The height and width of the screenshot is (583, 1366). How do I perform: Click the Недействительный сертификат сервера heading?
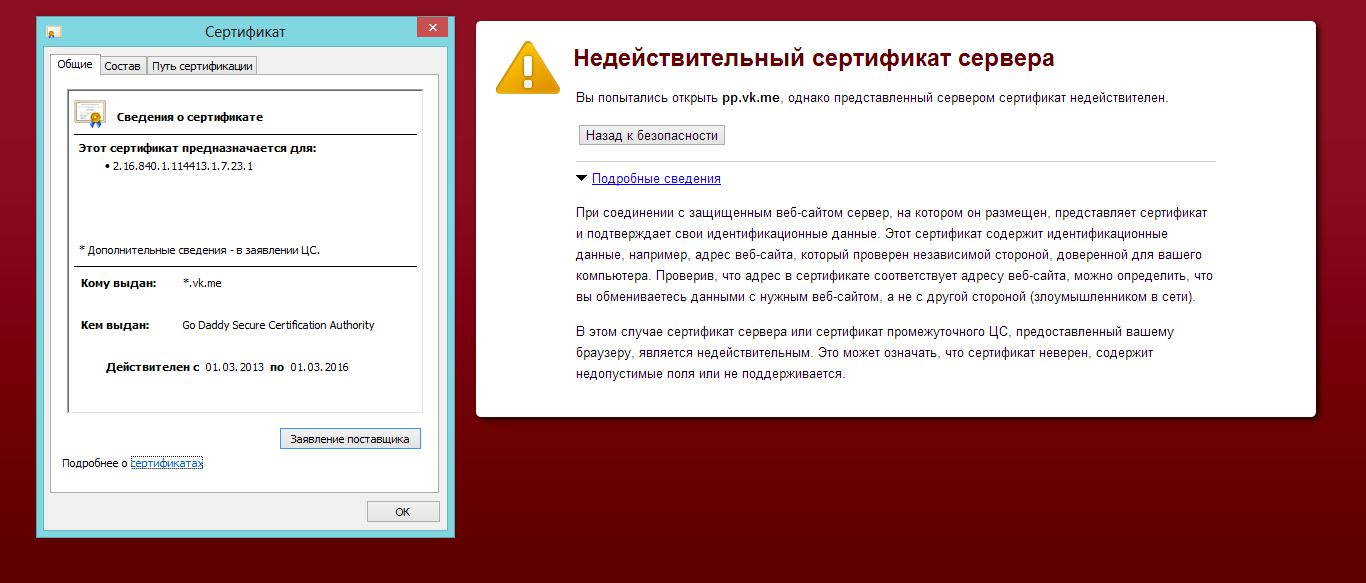tap(814, 58)
